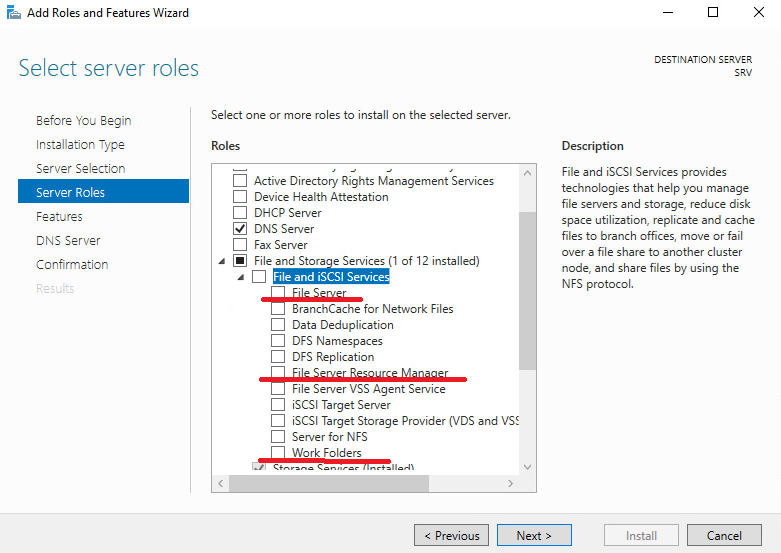Screen dimensions: 781x553
Task: Check the DFS Replication box
Action: 278,356
